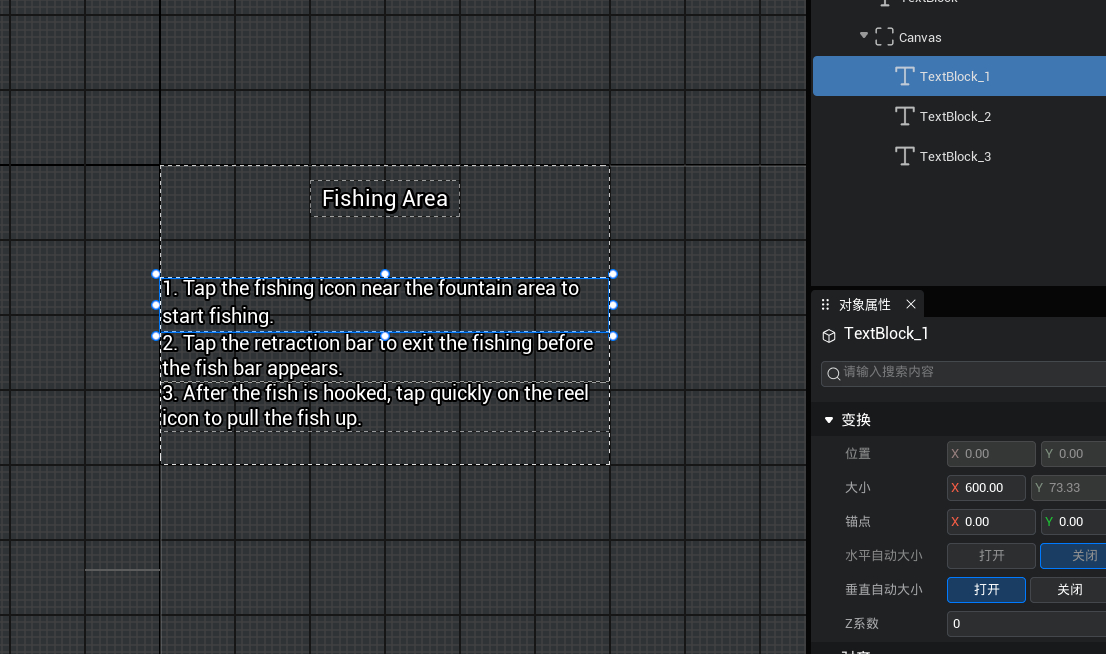The image size is (1106, 654).
Task: Click the TextBlock_3 text icon
Action: [904, 156]
